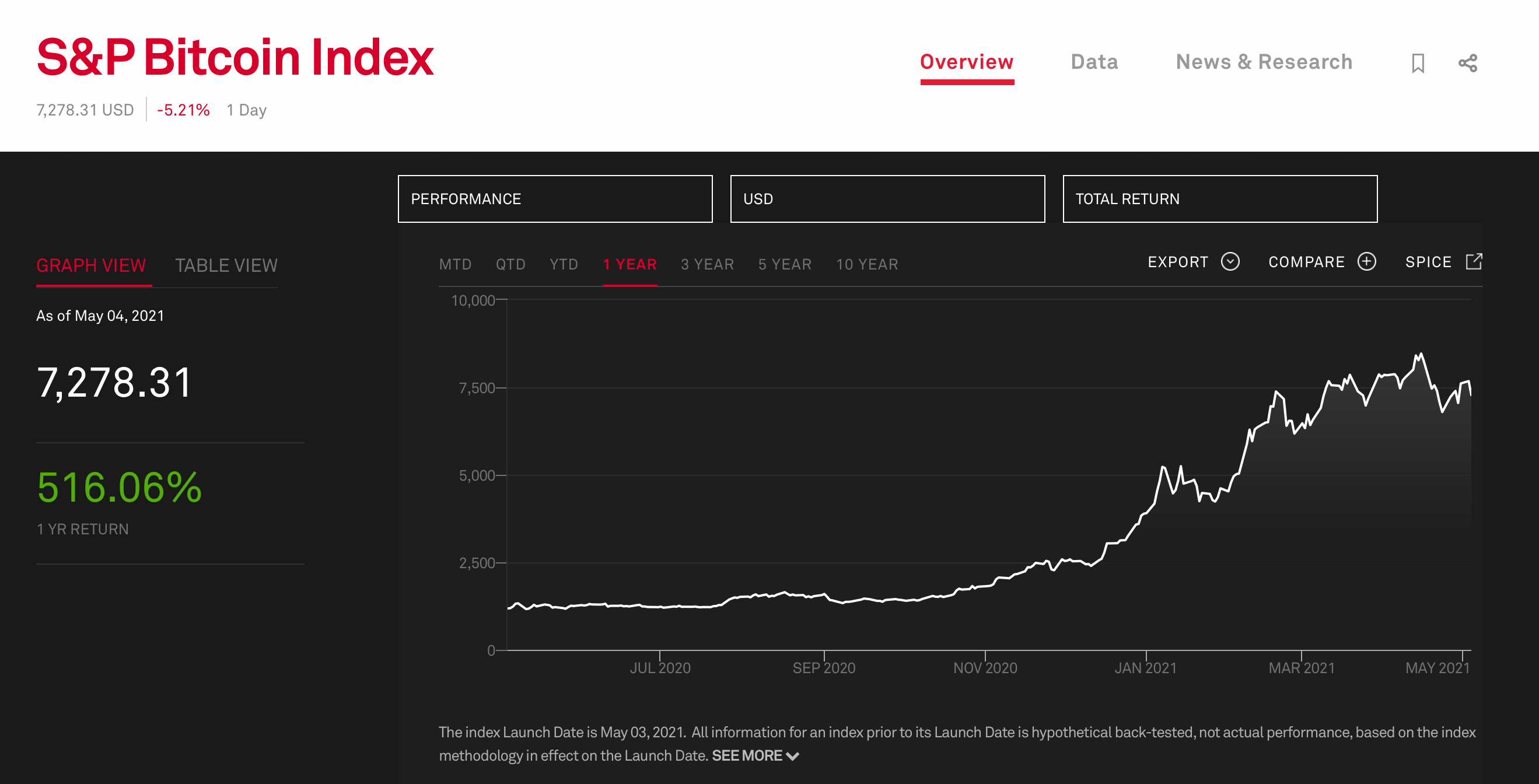Screen dimensions: 1539x784
Task: Click the 7,500 y-axis label
Action: point(477,388)
